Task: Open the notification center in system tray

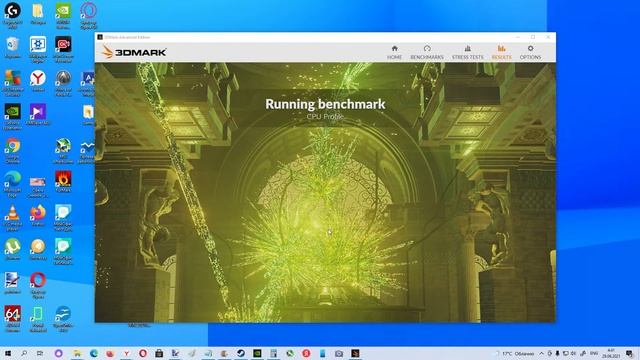Action: point(630,353)
